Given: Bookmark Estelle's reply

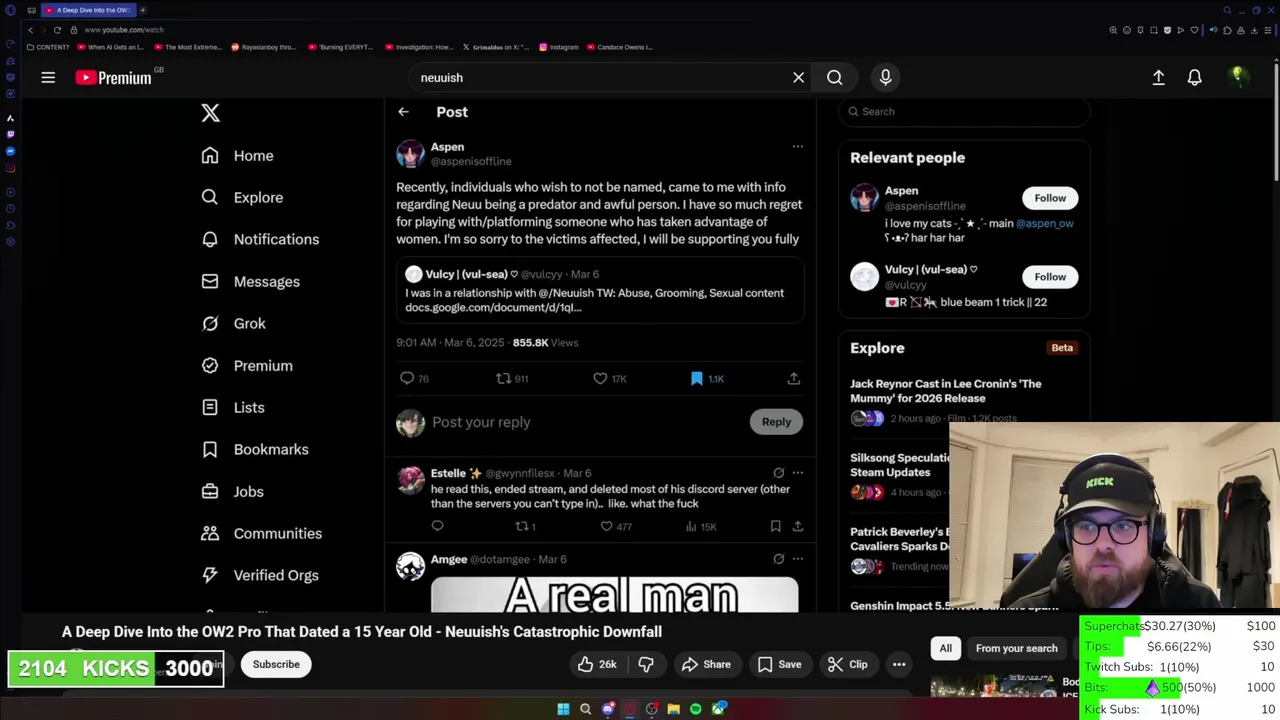Looking at the screenshot, I should tap(775, 526).
